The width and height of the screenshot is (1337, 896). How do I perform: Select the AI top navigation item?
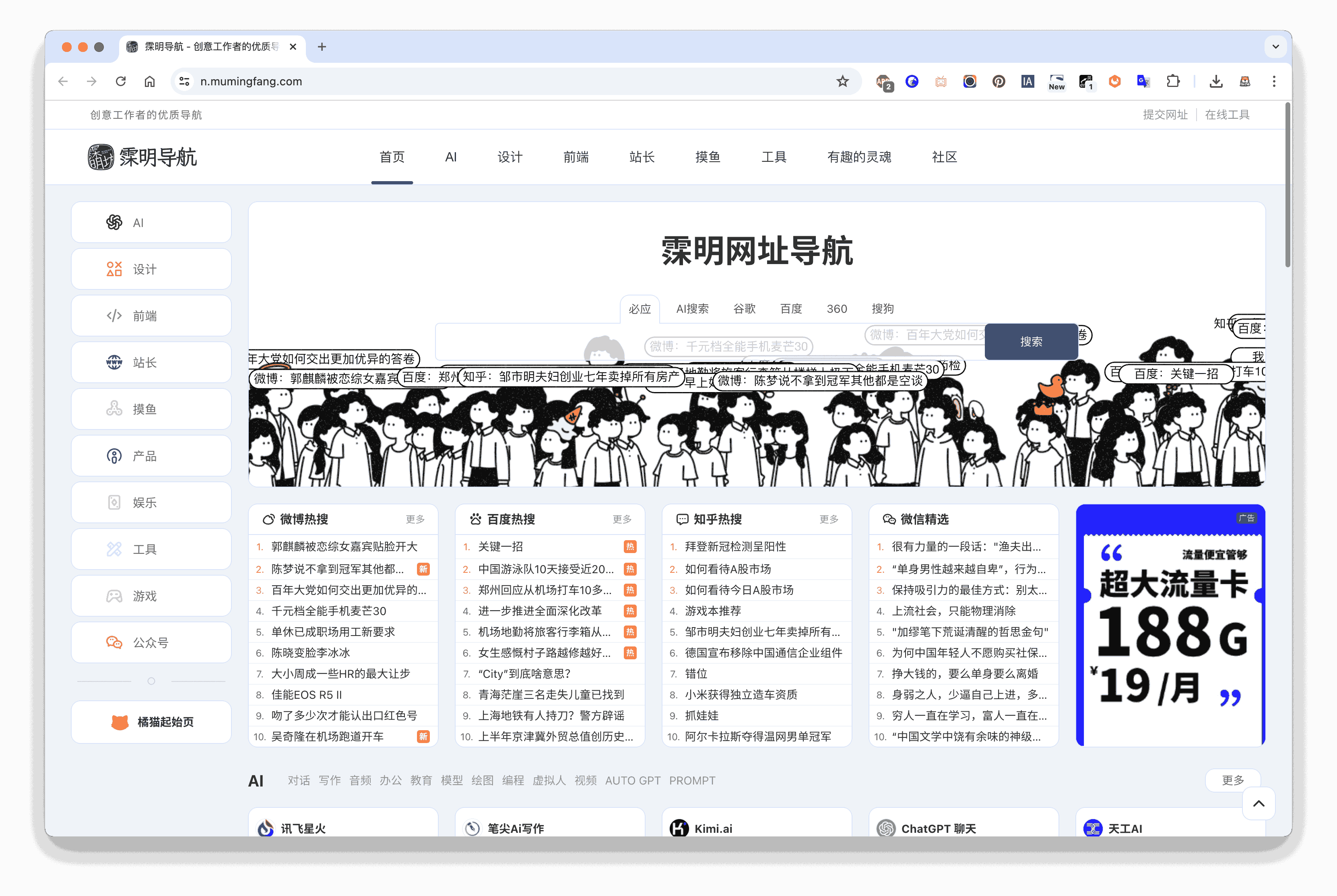pos(451,157)
